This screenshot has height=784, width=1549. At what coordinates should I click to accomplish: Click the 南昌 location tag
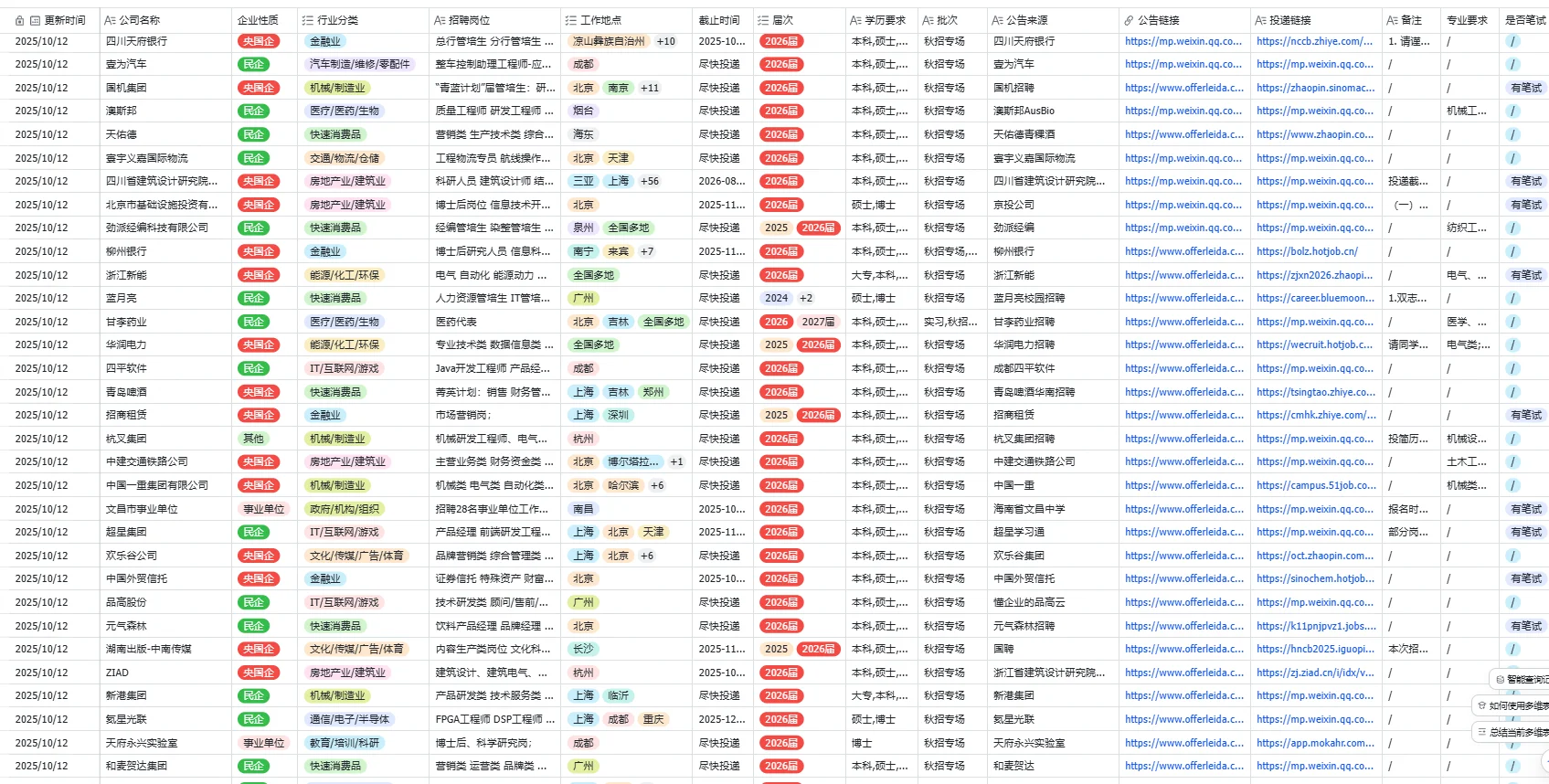pyautogui.click(x=583, y=509)
